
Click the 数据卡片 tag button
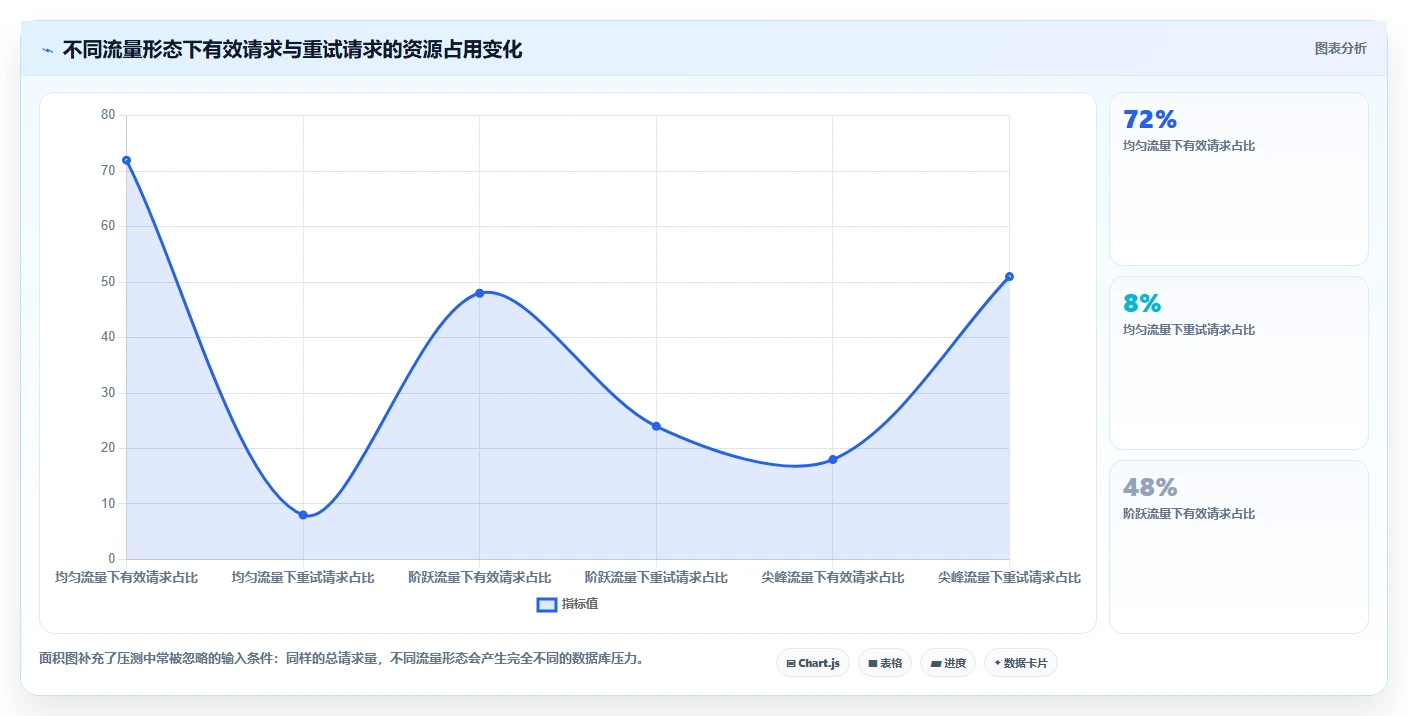point(1021,663)
